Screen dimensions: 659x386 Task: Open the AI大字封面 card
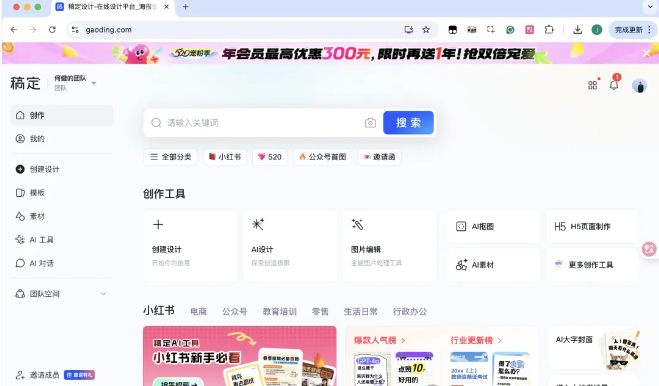[x=593, y=349]
